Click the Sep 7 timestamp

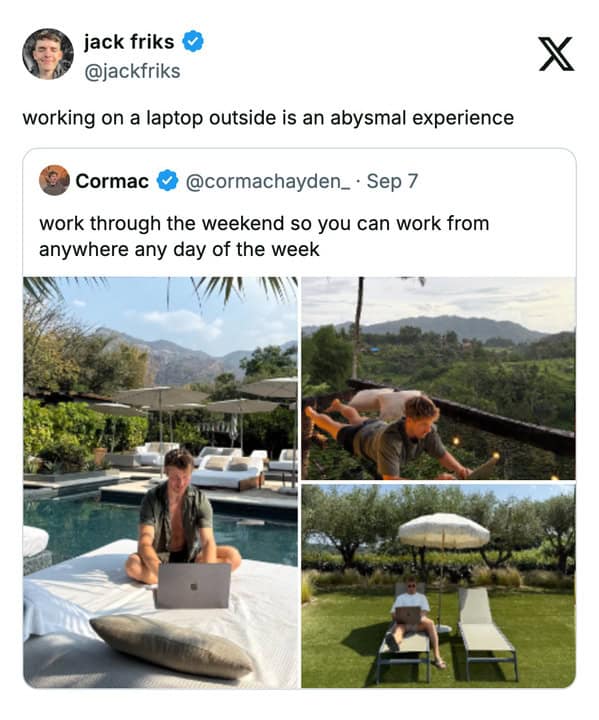392,181
